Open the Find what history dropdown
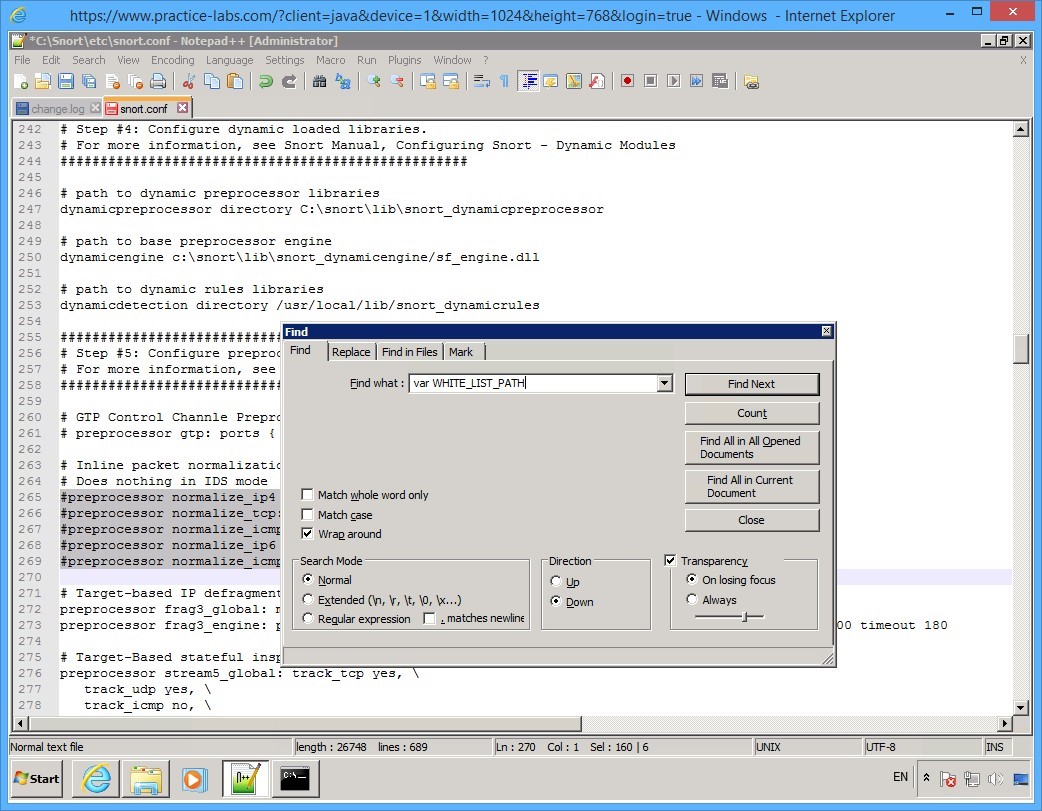 point(663,383)
